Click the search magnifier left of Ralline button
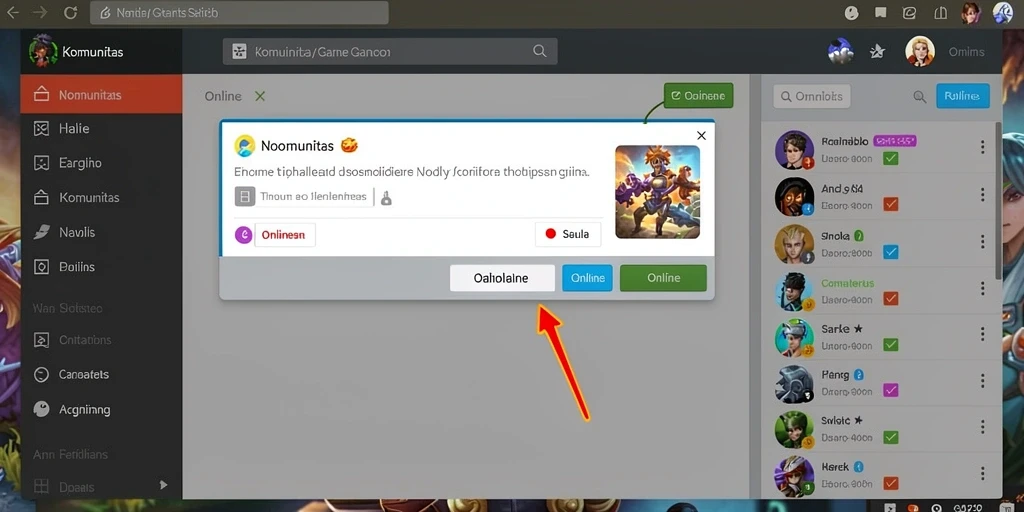This screenshot has width=1024, height=512. click(920, 97)
